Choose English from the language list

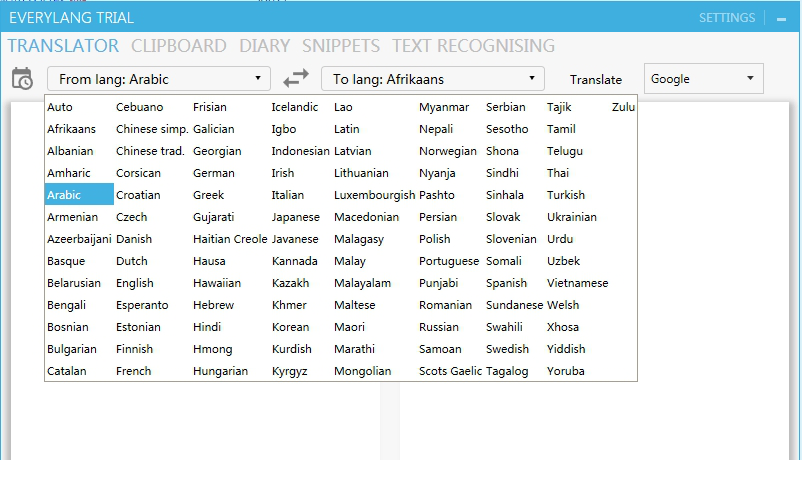(135, 283)
